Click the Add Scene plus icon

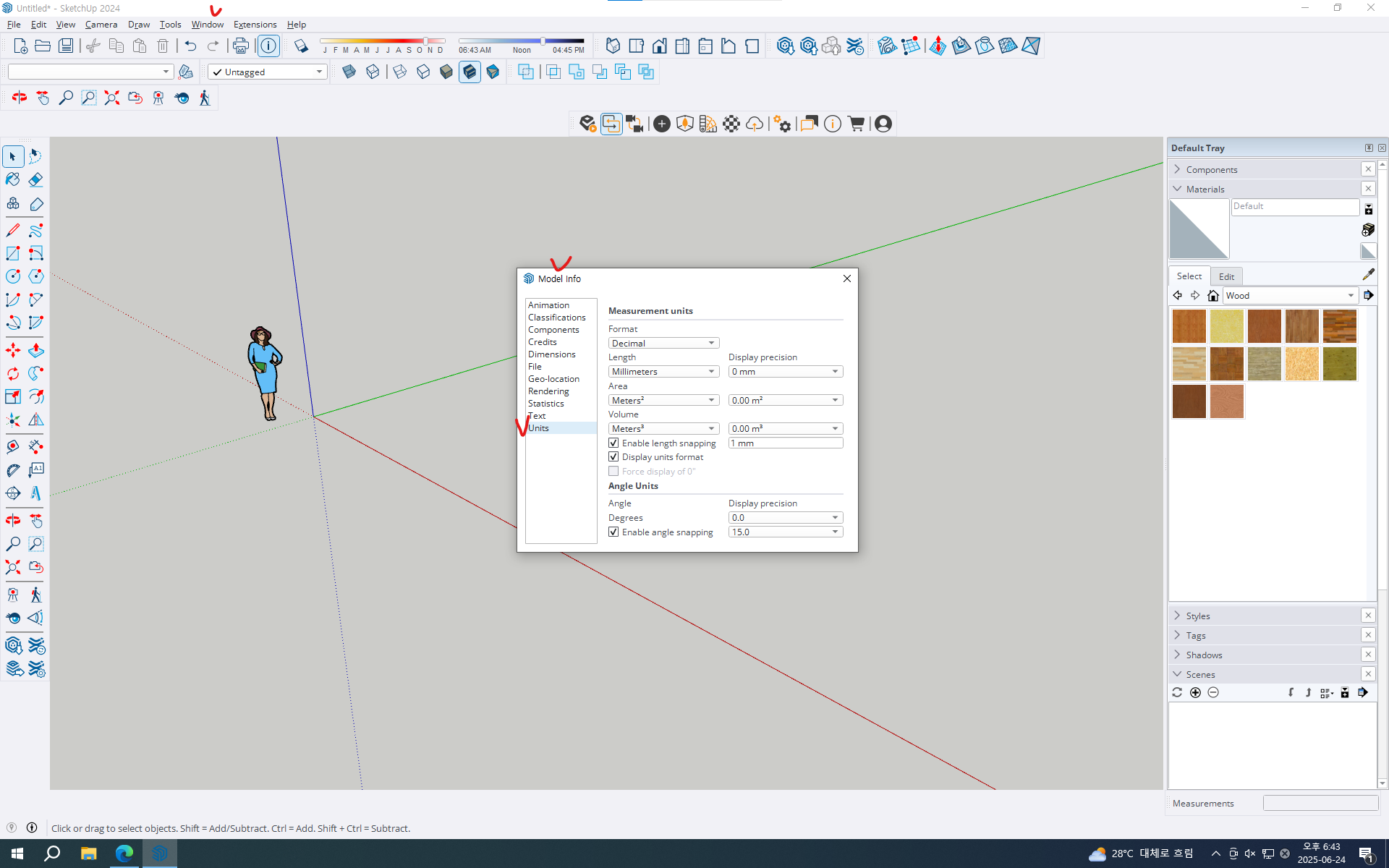click(x=1195, y=692)
